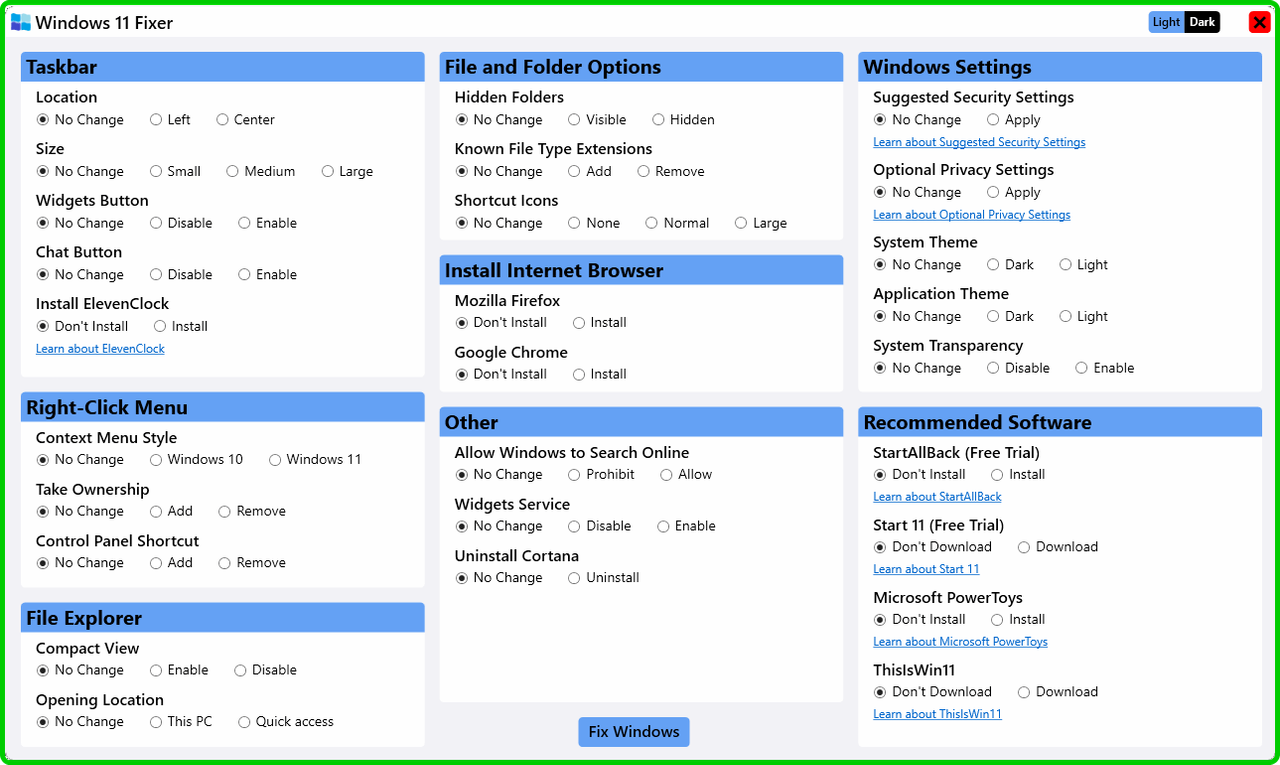This screenshot has height=765, width=1280.
Task: Close the Windows 11 Fixer window
Action: pyautogui.click(x=1259, y=22)
